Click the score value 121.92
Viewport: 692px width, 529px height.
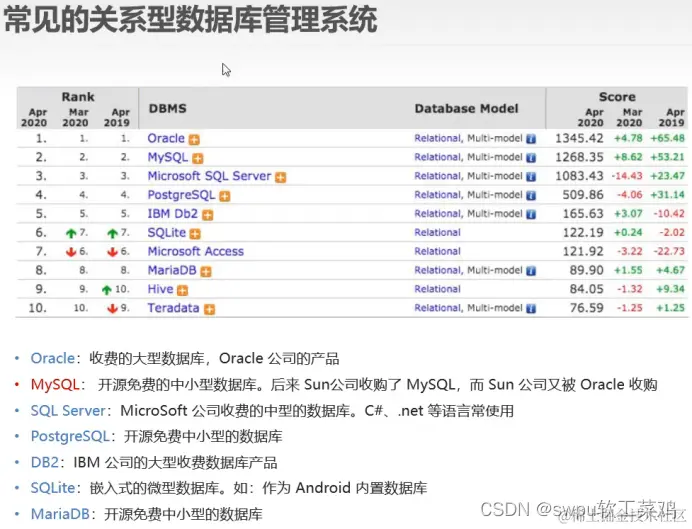[x=583, y=251]
